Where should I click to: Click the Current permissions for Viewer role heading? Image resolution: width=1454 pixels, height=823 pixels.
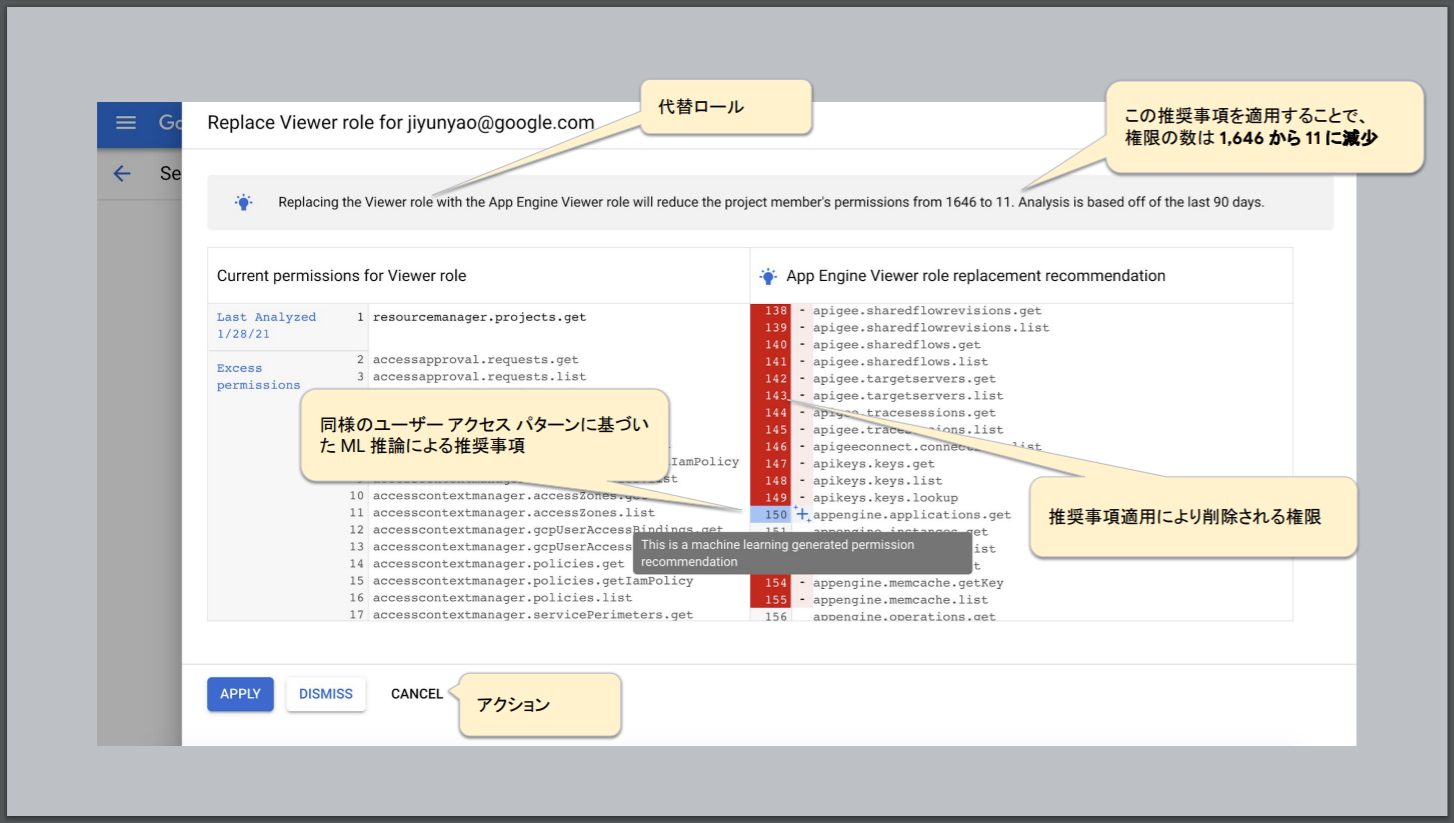click(x=341, y=275)
